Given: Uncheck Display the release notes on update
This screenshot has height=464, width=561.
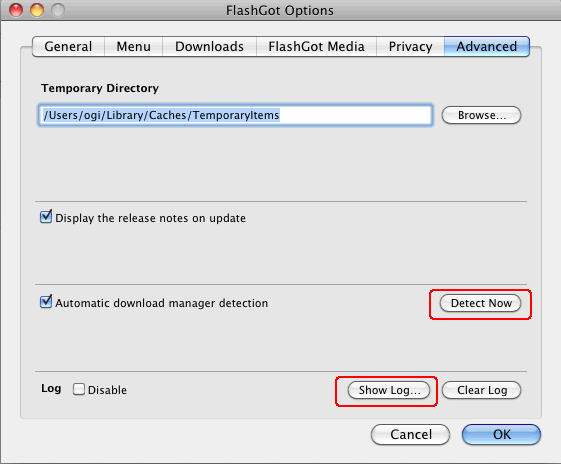Looking at the screenshot, I should tap(46, 217).
